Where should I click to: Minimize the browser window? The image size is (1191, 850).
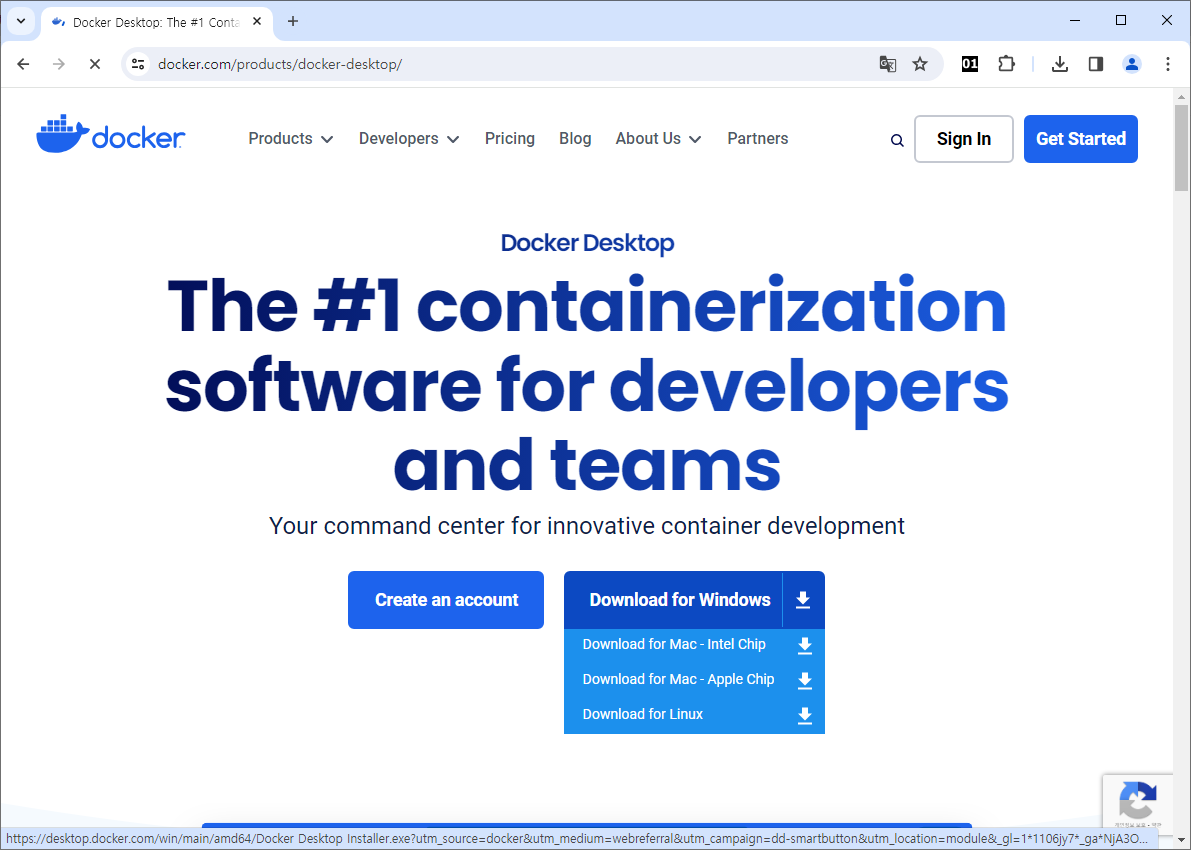pyautogui.click(x=1074, y=21)
